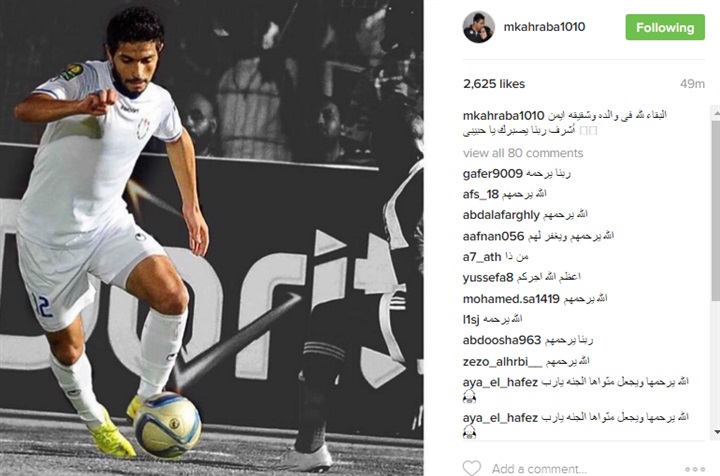Visit abdalafarghly commenter profile

click(501, 215)
